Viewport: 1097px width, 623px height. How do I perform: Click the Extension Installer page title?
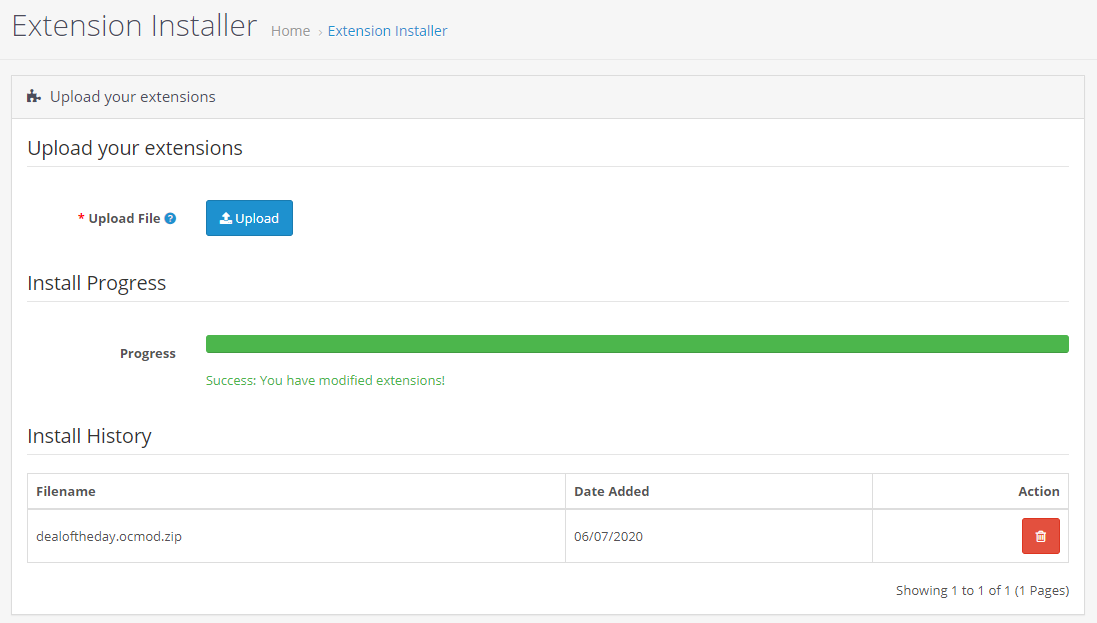(134, 26)
